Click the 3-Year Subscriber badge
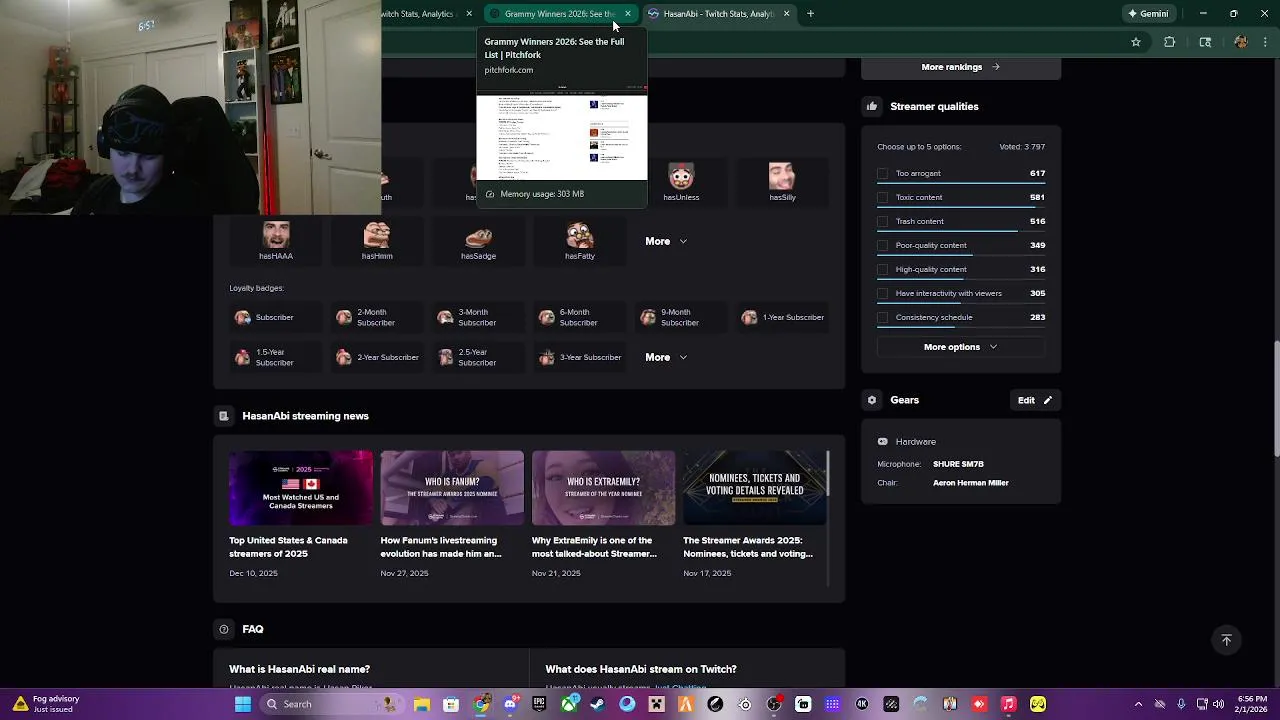This screenshot has width=1280, height=720. (580, 357)
